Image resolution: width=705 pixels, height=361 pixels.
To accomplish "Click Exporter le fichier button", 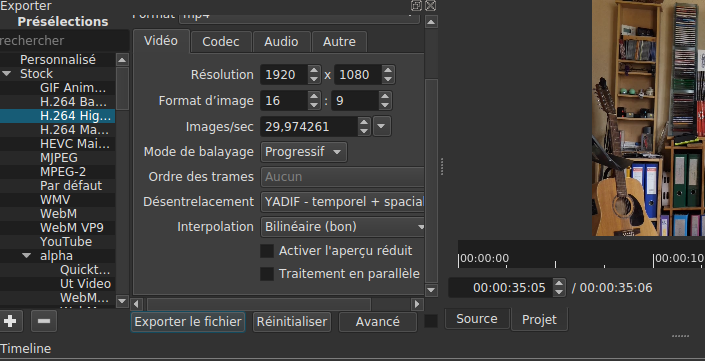I will 188,322.
